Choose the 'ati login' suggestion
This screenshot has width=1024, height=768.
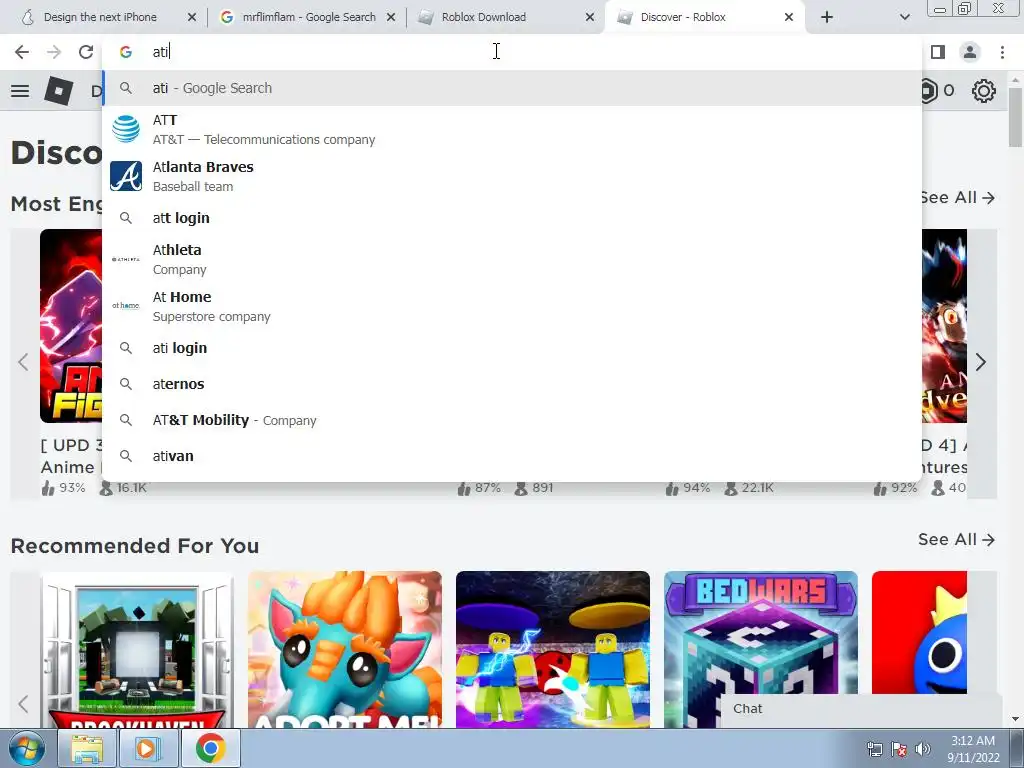(512, 348)
